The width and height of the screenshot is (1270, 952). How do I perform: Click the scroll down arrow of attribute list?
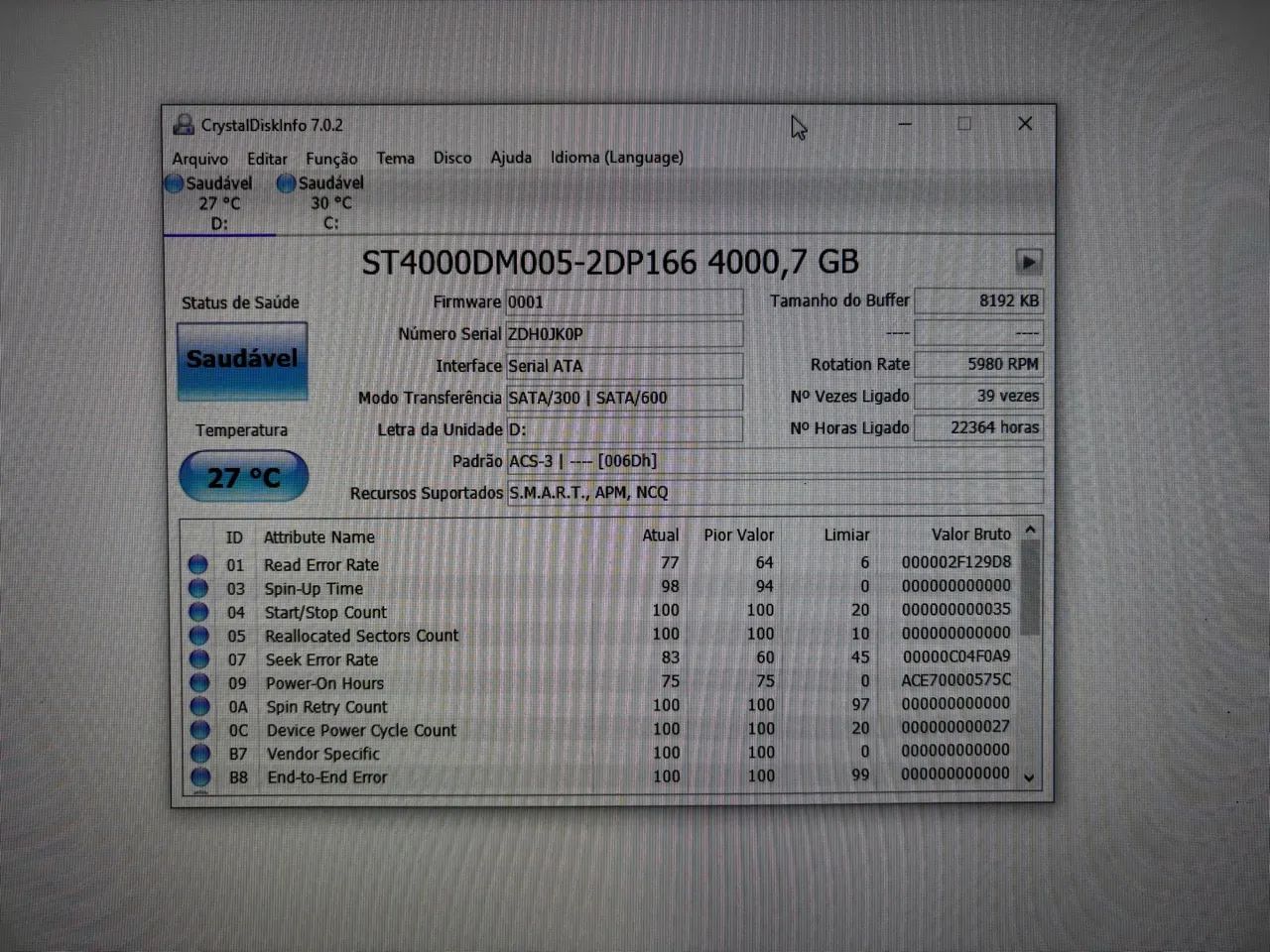pos(1029,778)
